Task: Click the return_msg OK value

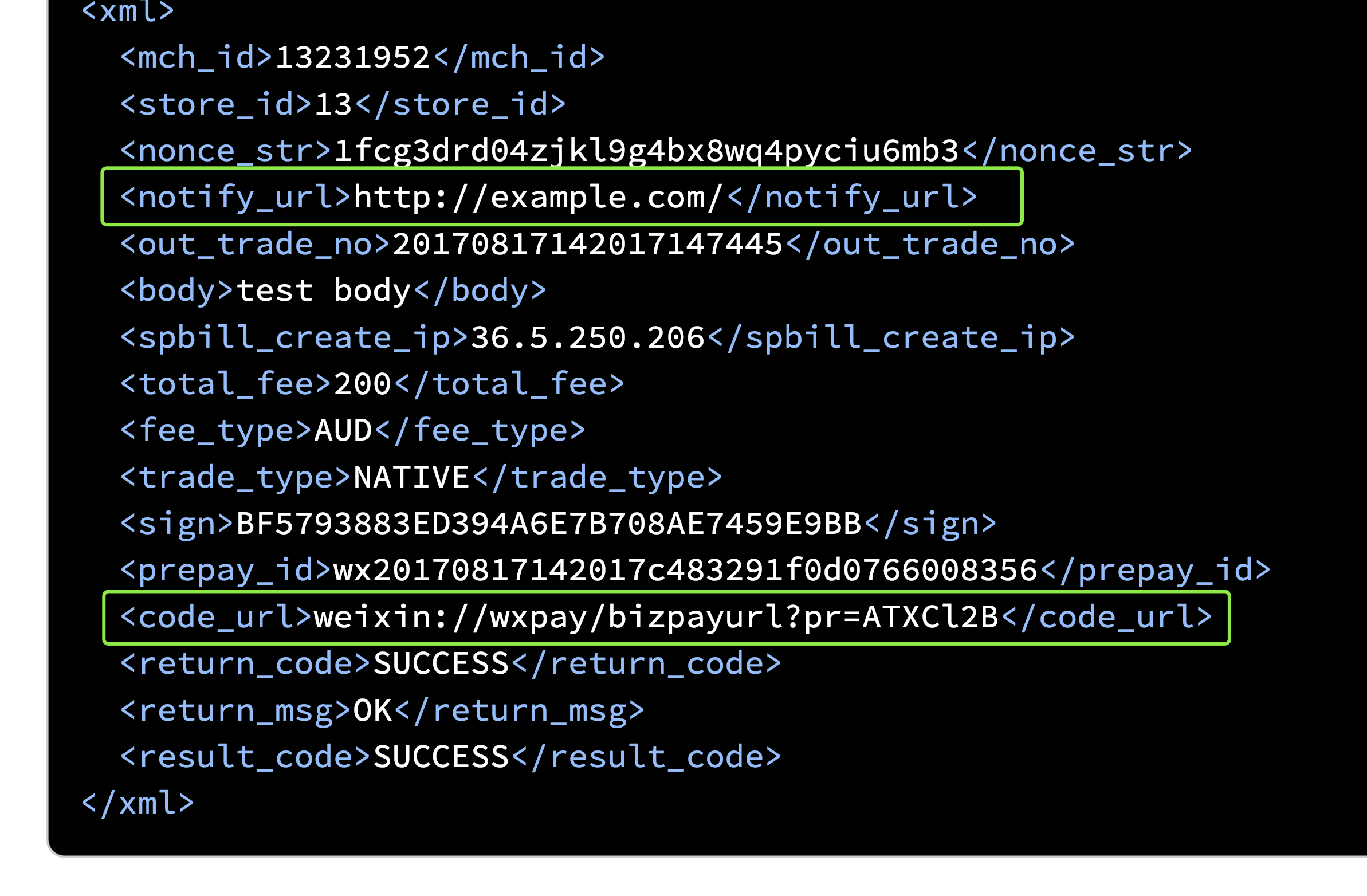Action: coord(372,711)
